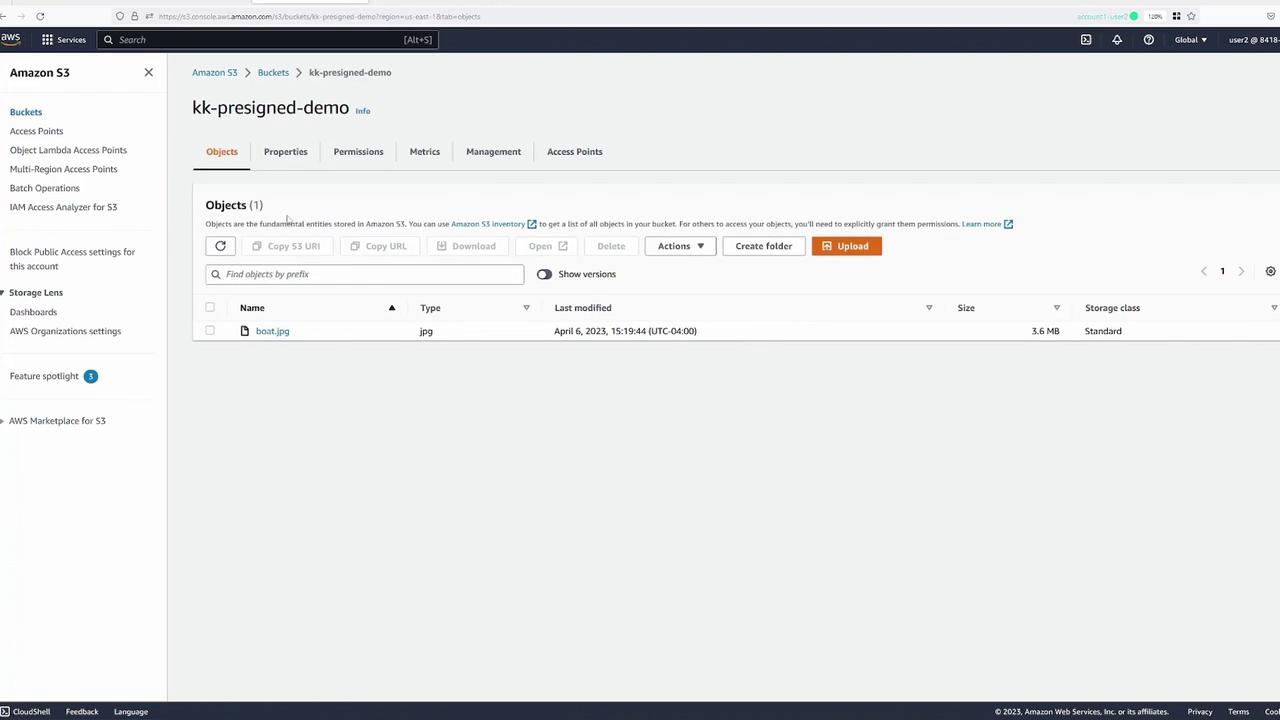Sort by Last modified column arrow
1280x720 pixels.
tap(929, 308)
